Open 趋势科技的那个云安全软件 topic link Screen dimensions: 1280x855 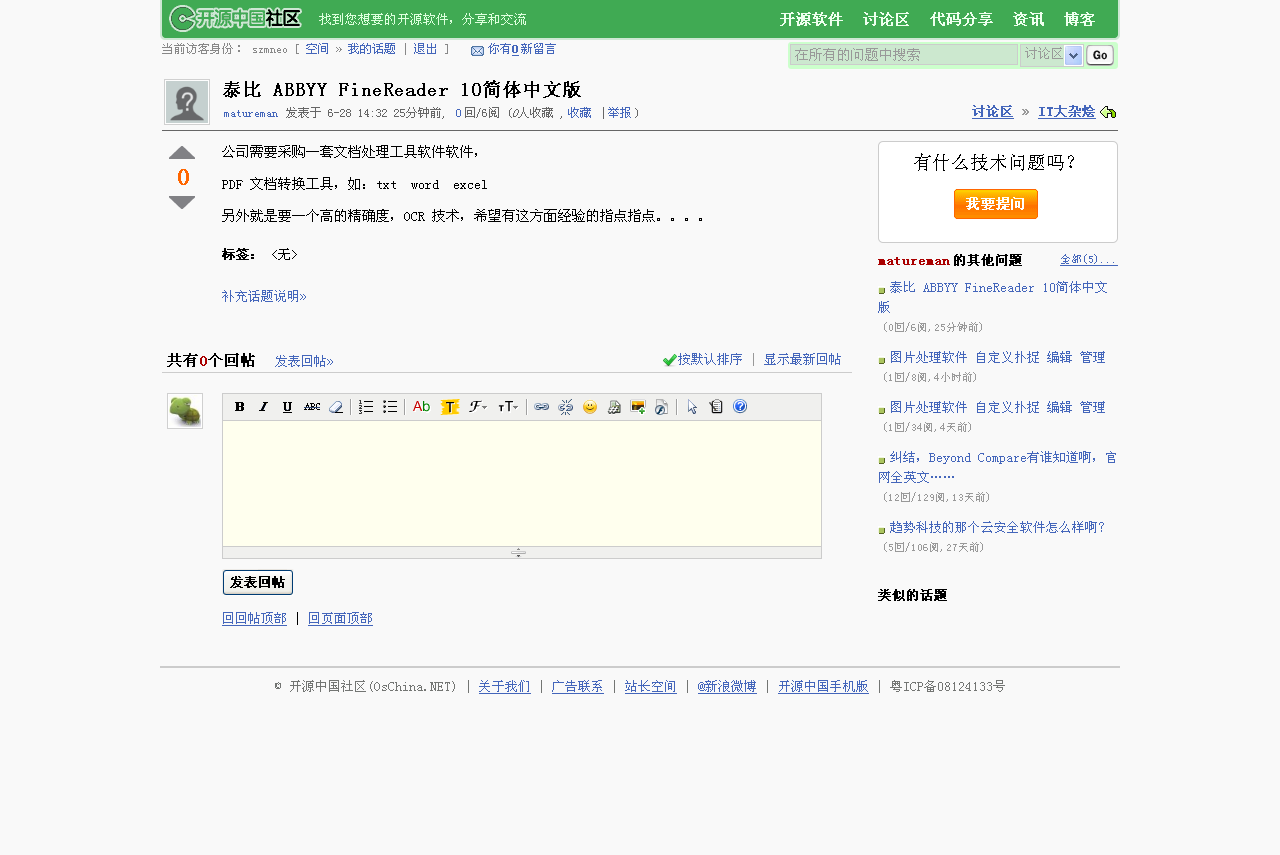[997, 527]
